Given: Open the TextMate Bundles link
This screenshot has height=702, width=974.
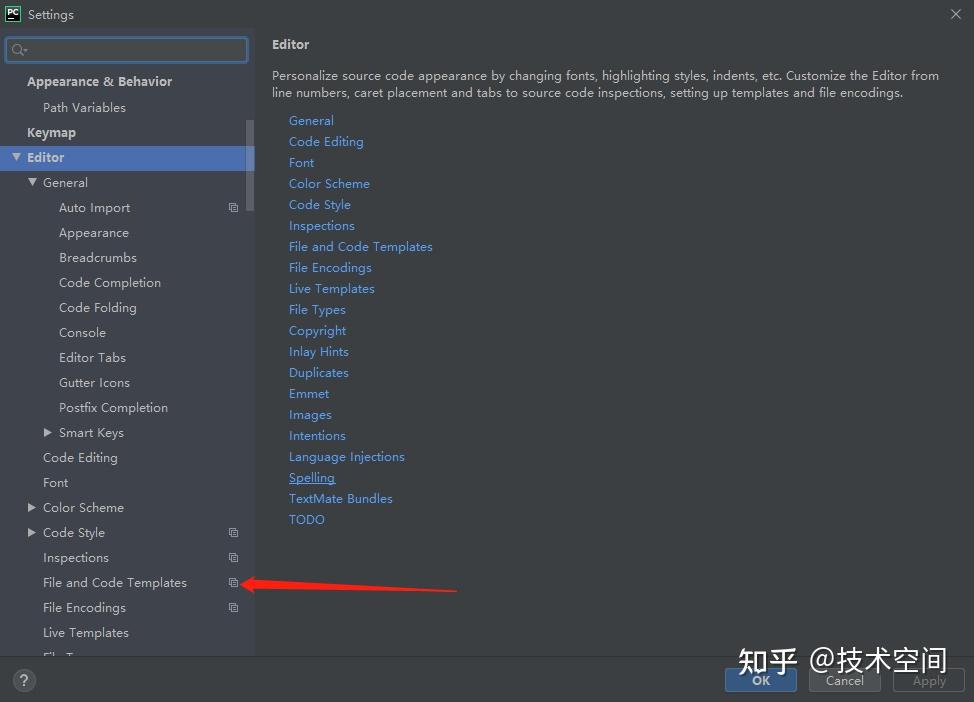Looking at the screenshot, I should click(x=340, y=499).
